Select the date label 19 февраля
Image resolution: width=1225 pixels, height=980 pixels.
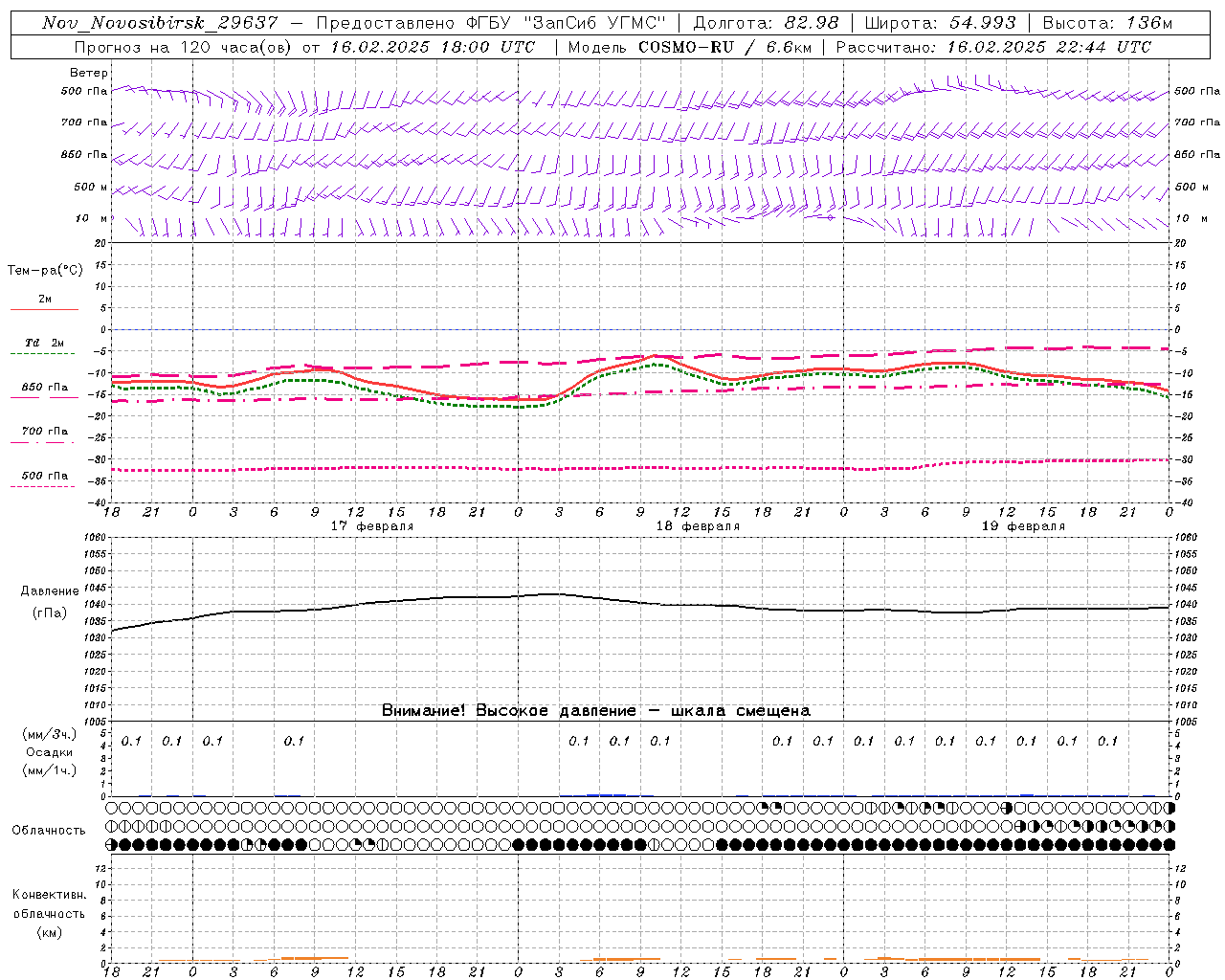[x=1023, y=526]
